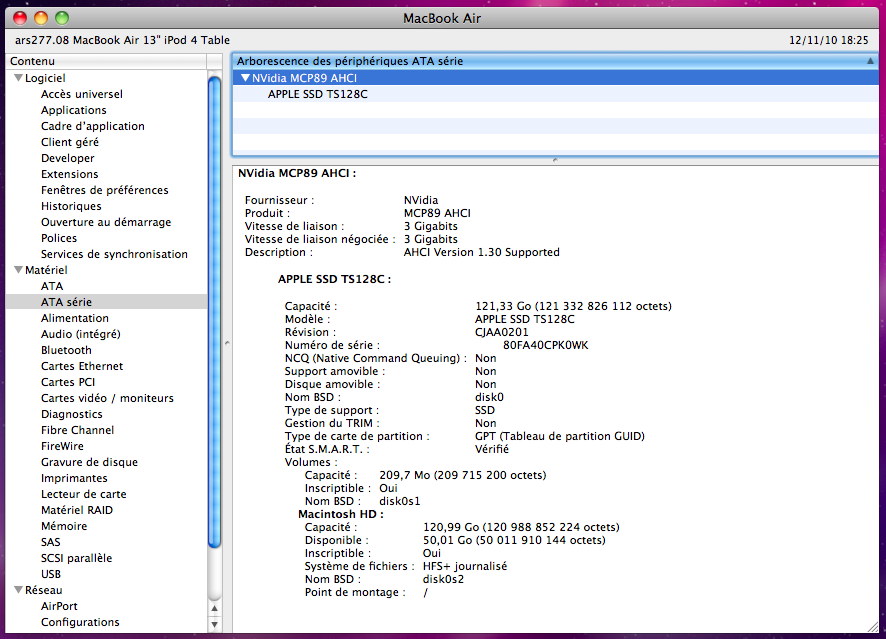Select Historiques in the sidebar
The image size is (886, 639).
71,206
